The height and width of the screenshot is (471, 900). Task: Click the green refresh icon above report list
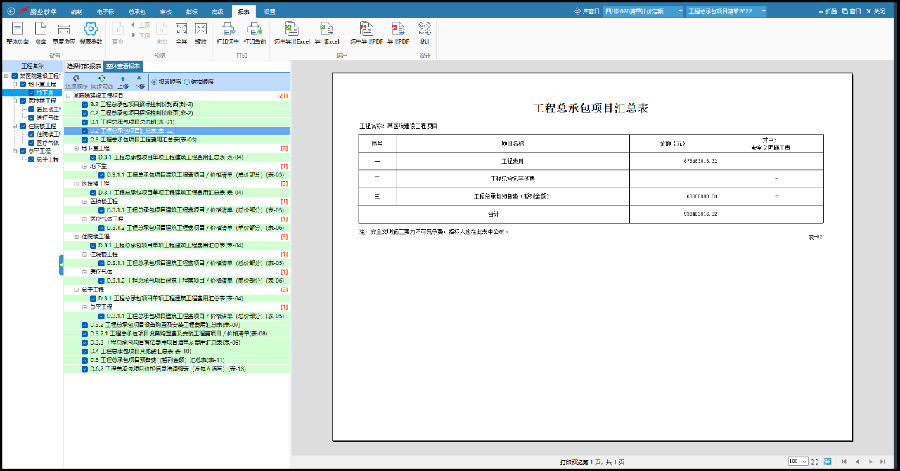[101, 79]
